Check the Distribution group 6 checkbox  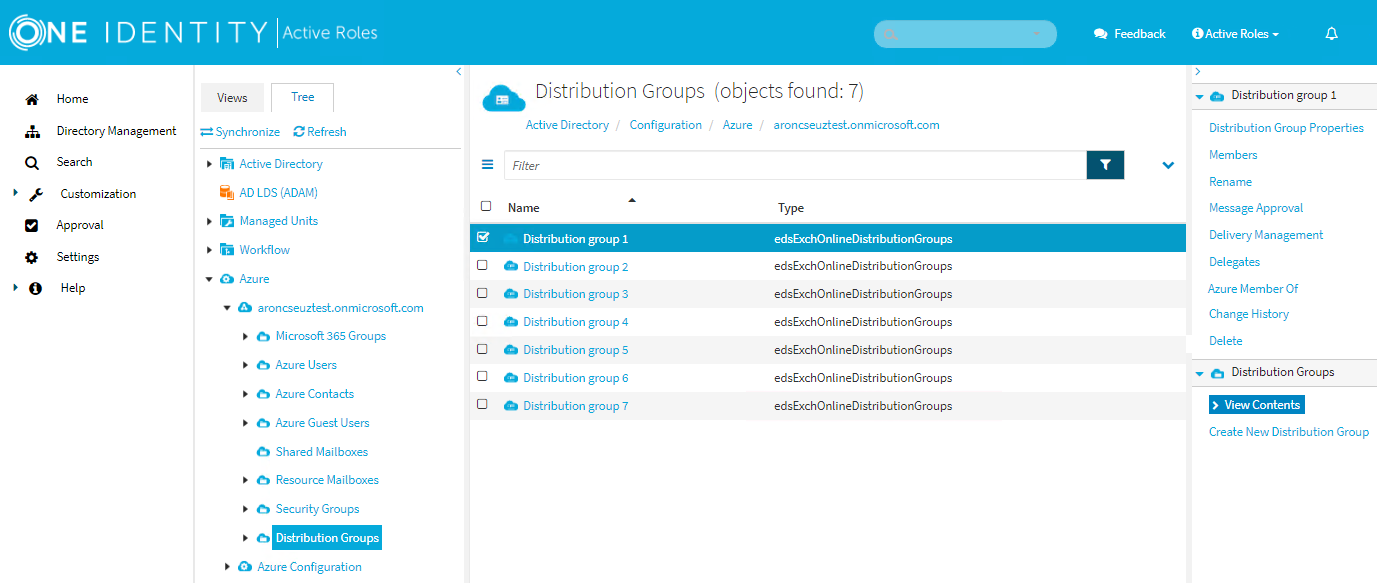coord(483,376)
